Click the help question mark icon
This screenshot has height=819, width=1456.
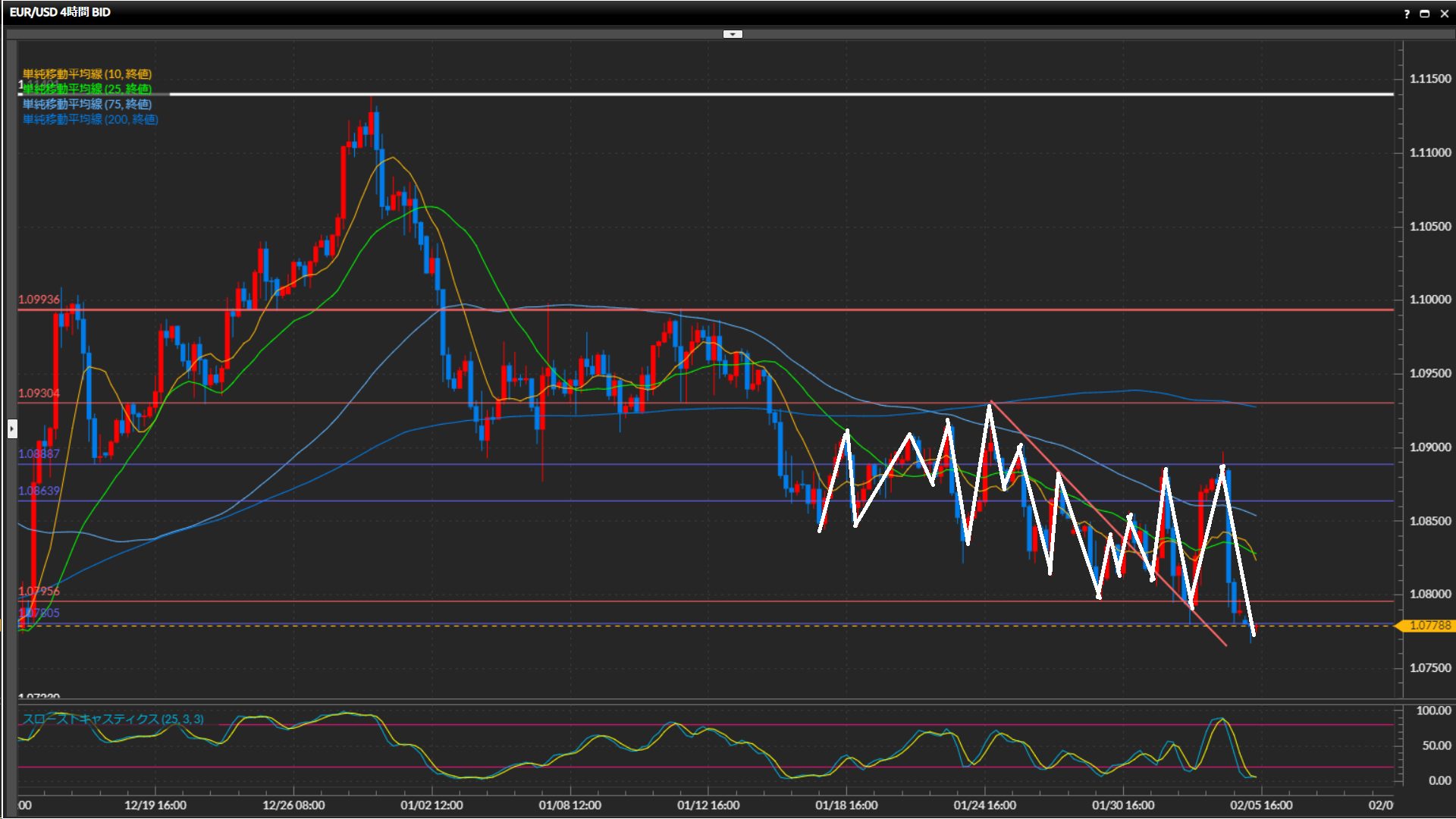pos(1407,14)
